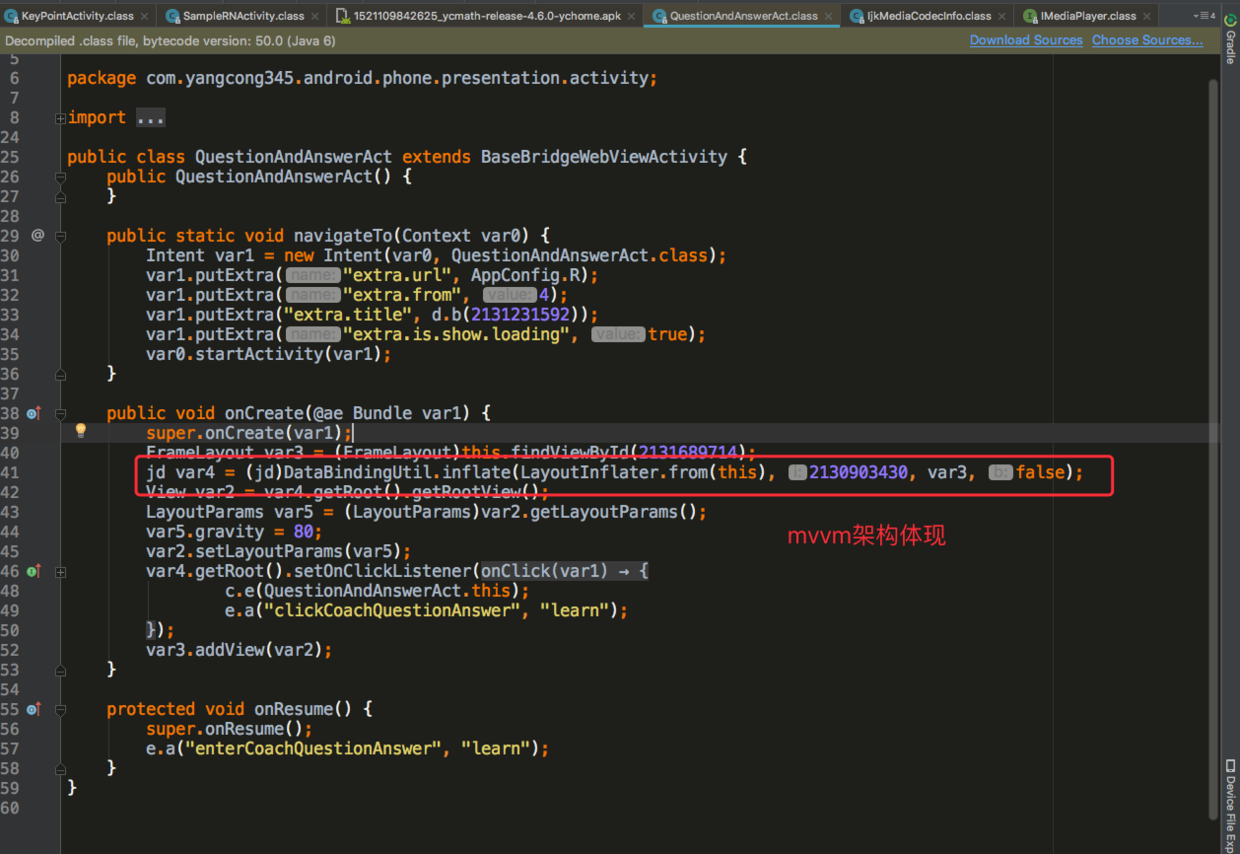Close the IjkMediaCodecInfo.class tab
The height and width of the screenshot is (854, 1240).
1003,16
